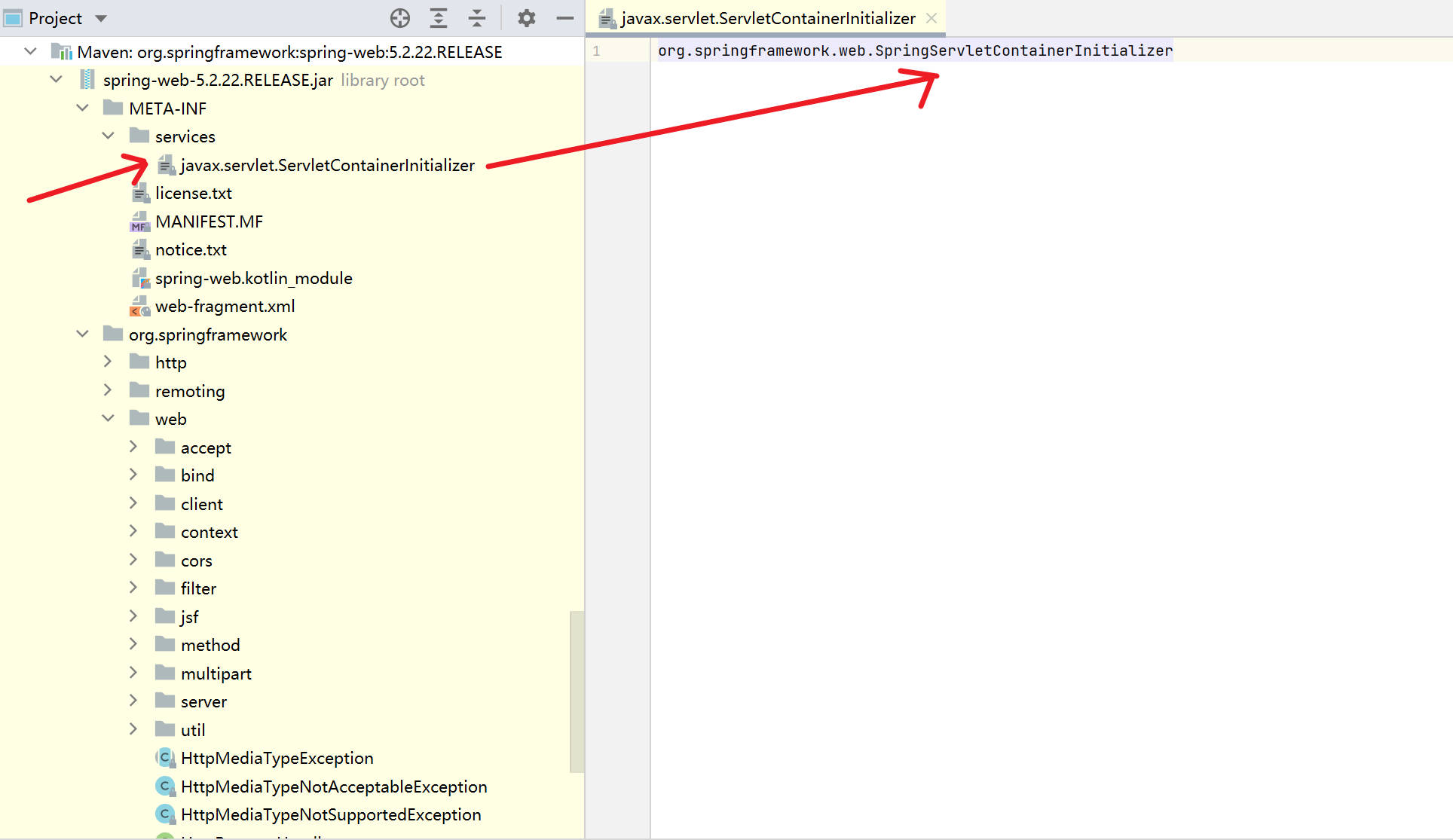Expand the multipart package
Viewport: 1453px width, 840px height.
pos(134,673)
